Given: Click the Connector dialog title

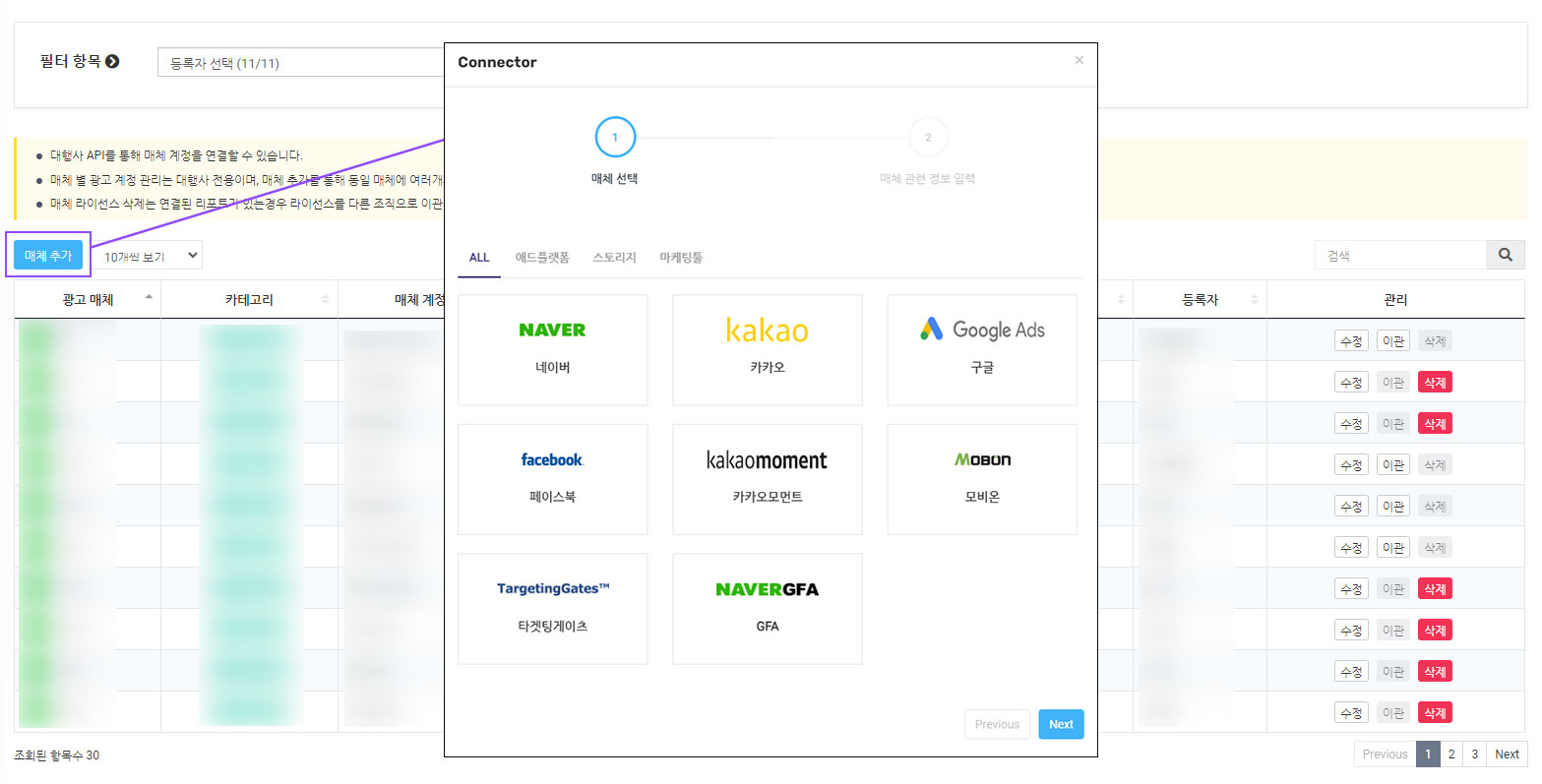Looking at the screenshot, I should pos(497,62).
